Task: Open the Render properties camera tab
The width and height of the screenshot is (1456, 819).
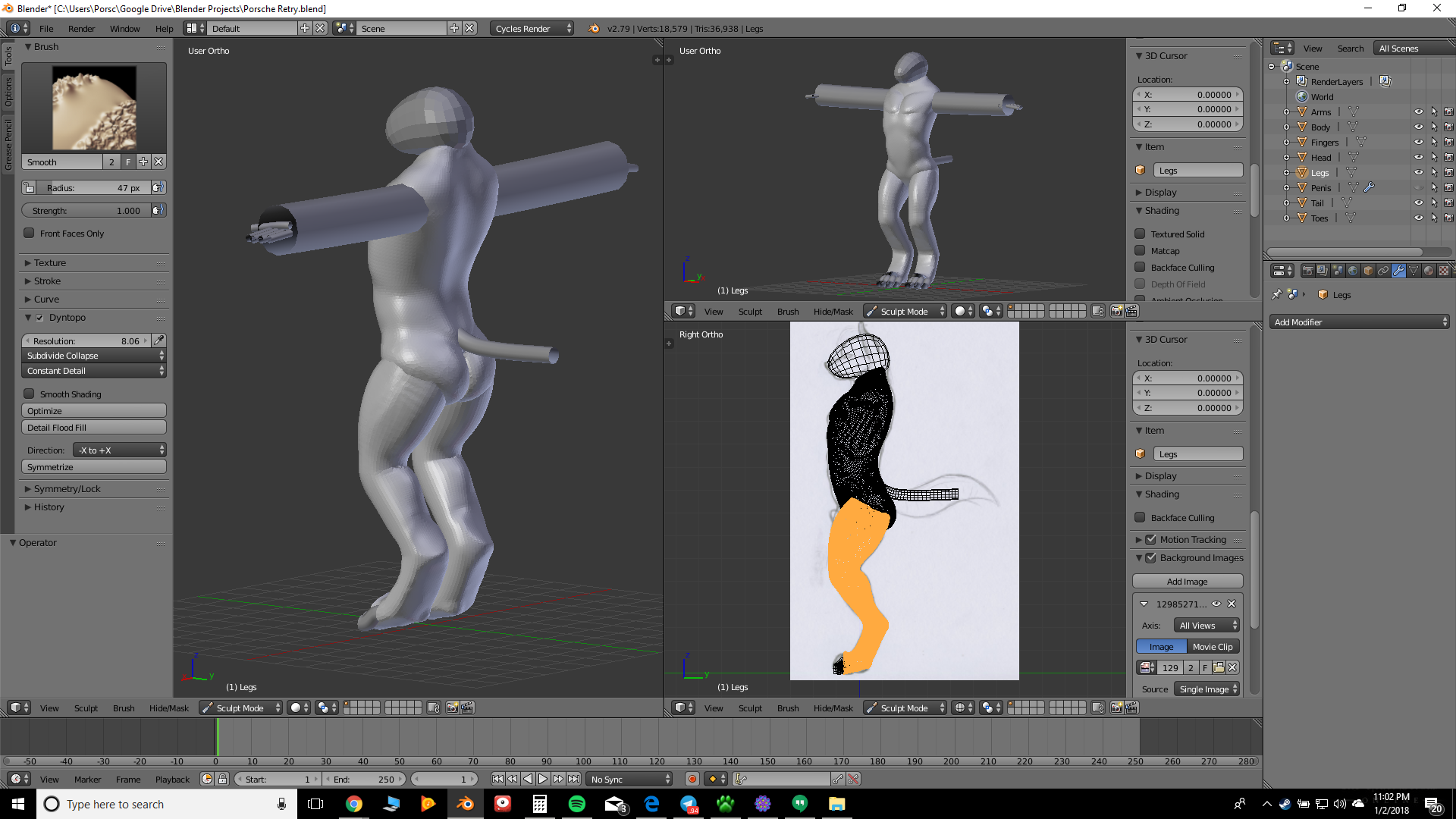Action: [1308, 271]
